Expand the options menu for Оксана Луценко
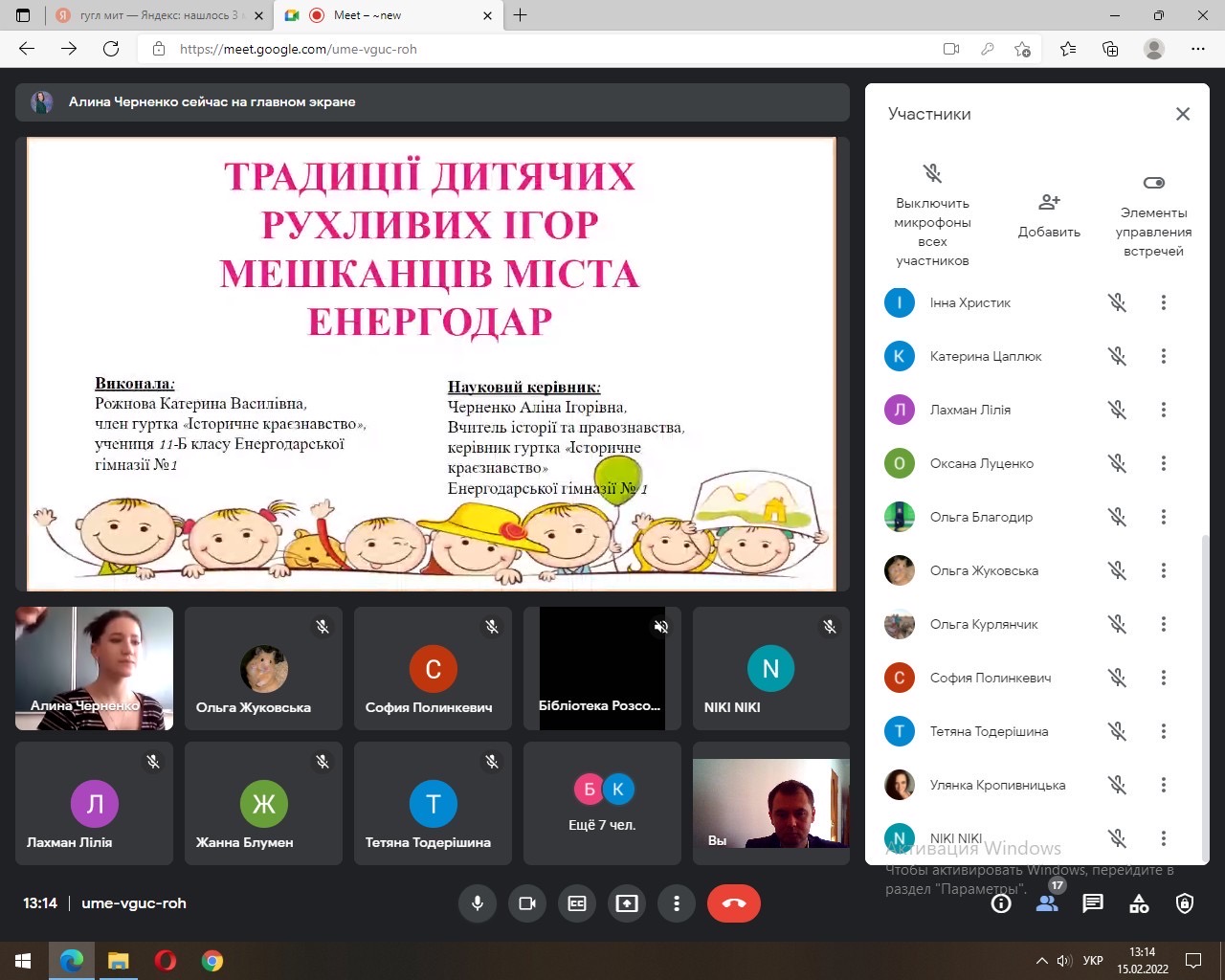The height and width of the screenshot is (980, 1225). [1164, 463]
